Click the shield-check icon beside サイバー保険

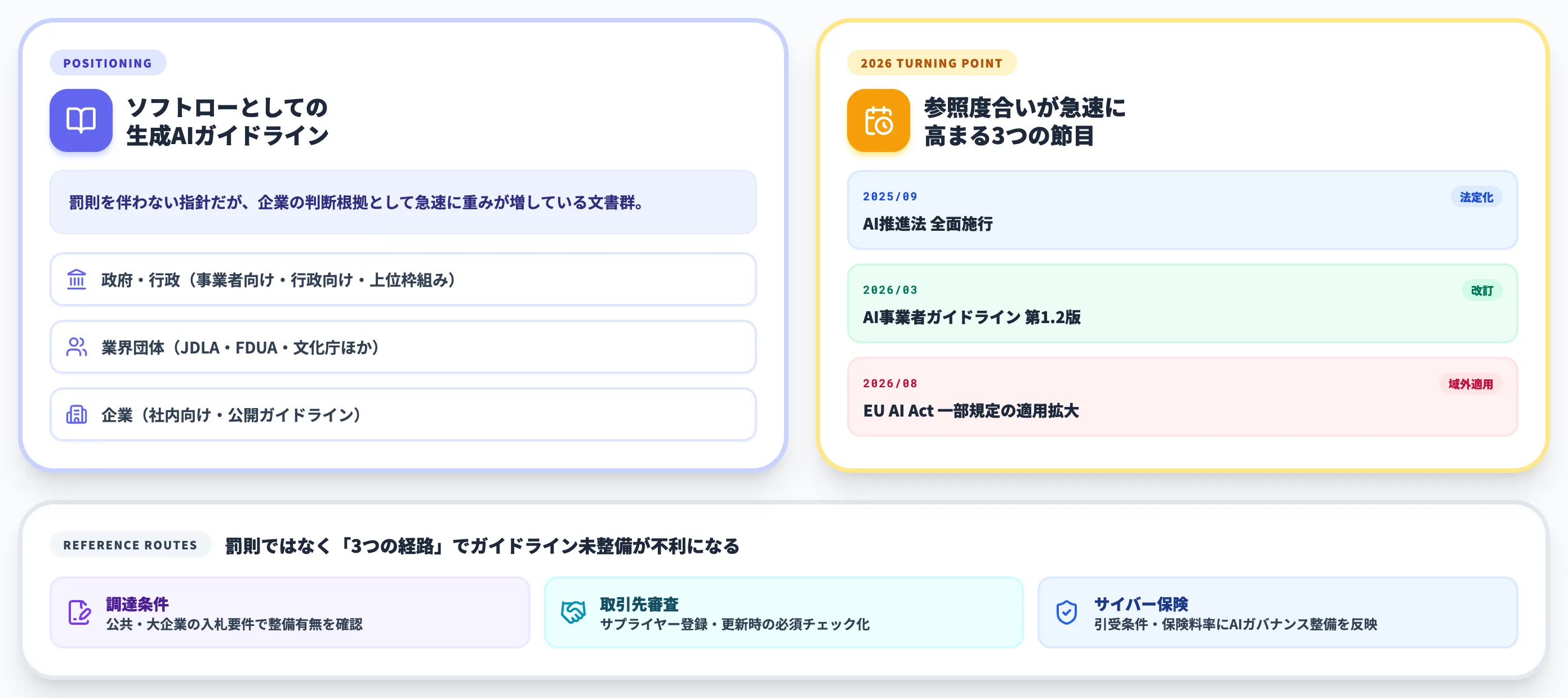tap(1067, 612)
